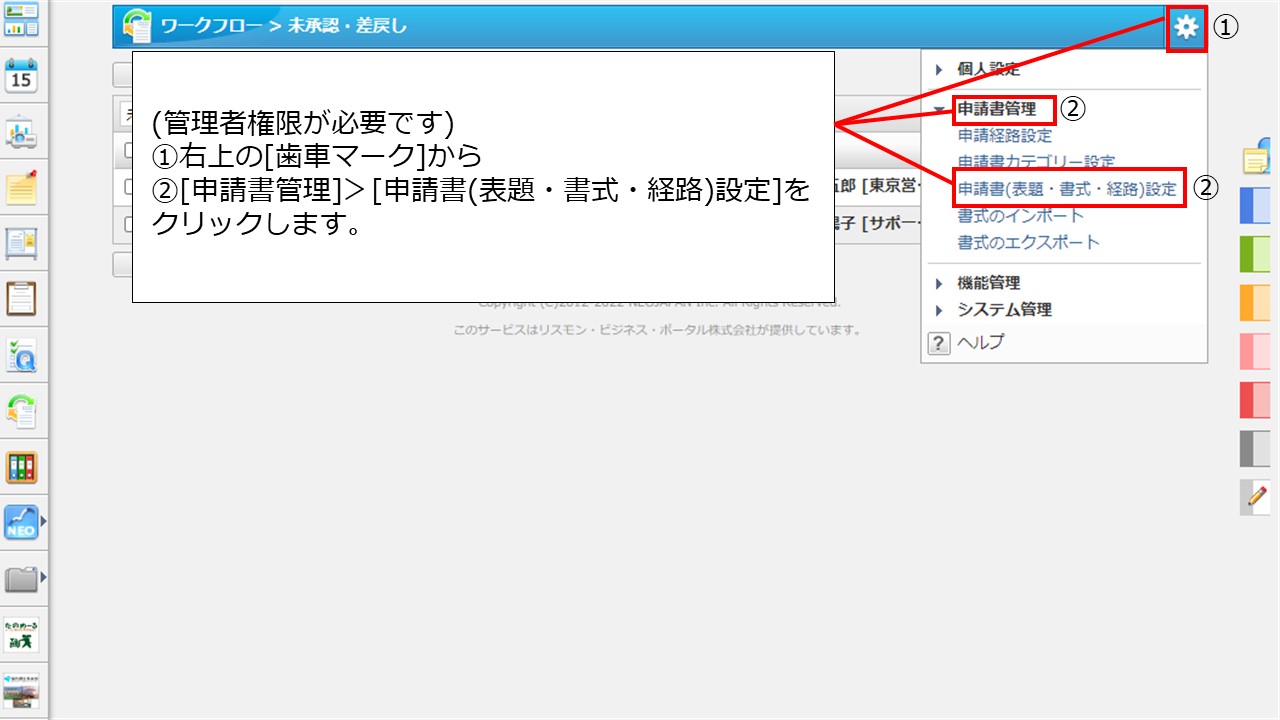
Task: Open 申請書カテゴリー設定 from the menu
Action: pos(1036,162)
